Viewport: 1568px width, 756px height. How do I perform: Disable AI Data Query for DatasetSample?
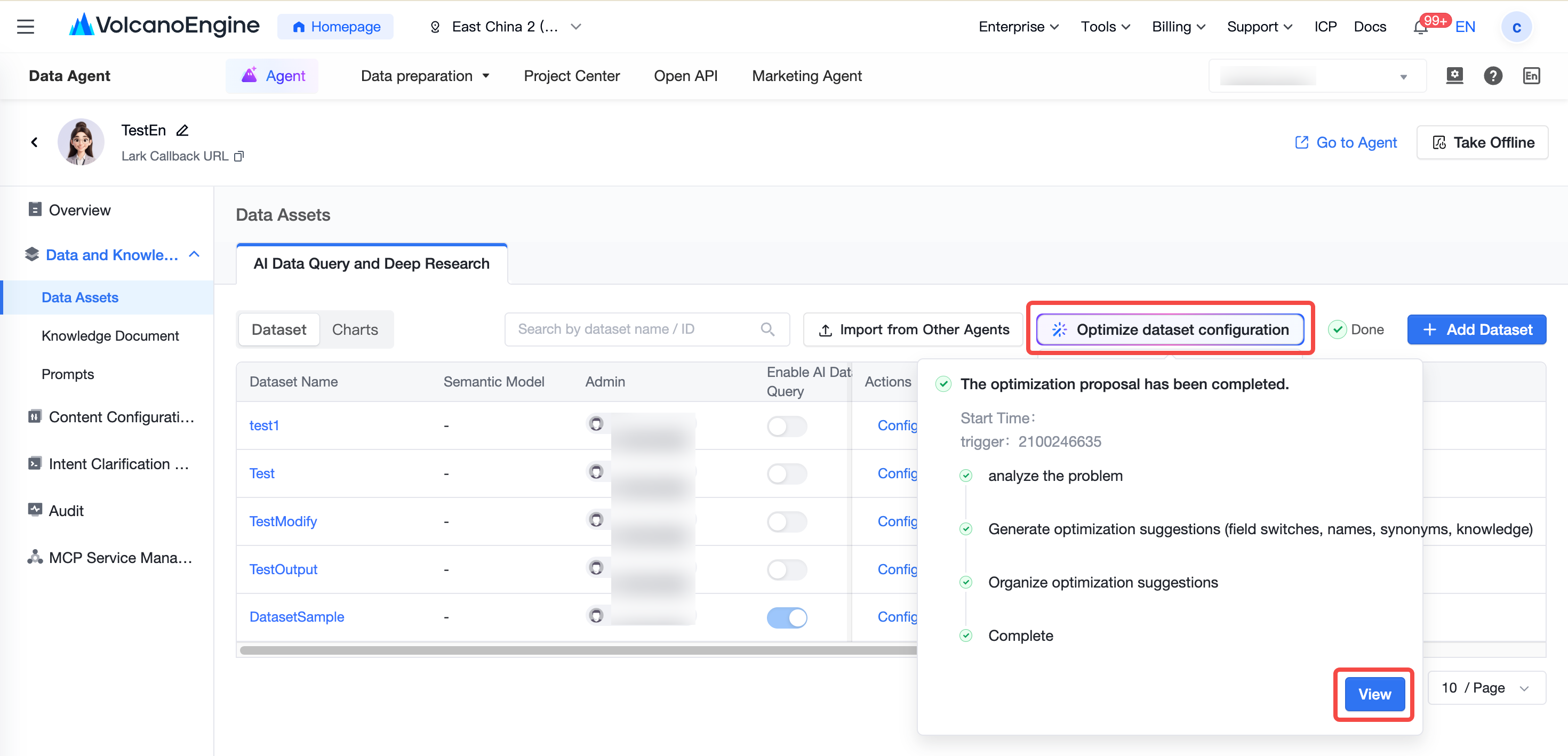(787, 617)
